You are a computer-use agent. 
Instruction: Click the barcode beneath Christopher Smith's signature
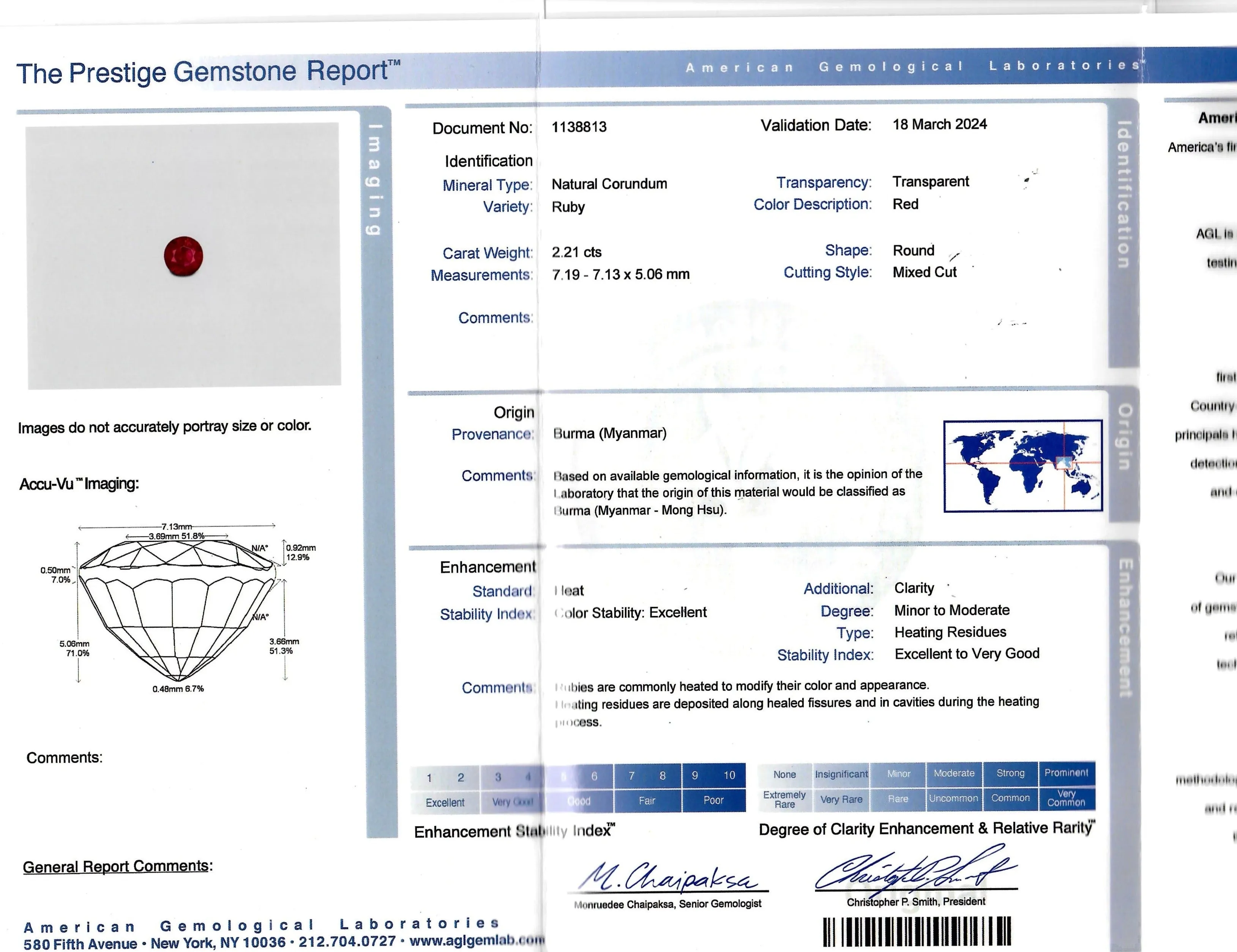(917, 932)
